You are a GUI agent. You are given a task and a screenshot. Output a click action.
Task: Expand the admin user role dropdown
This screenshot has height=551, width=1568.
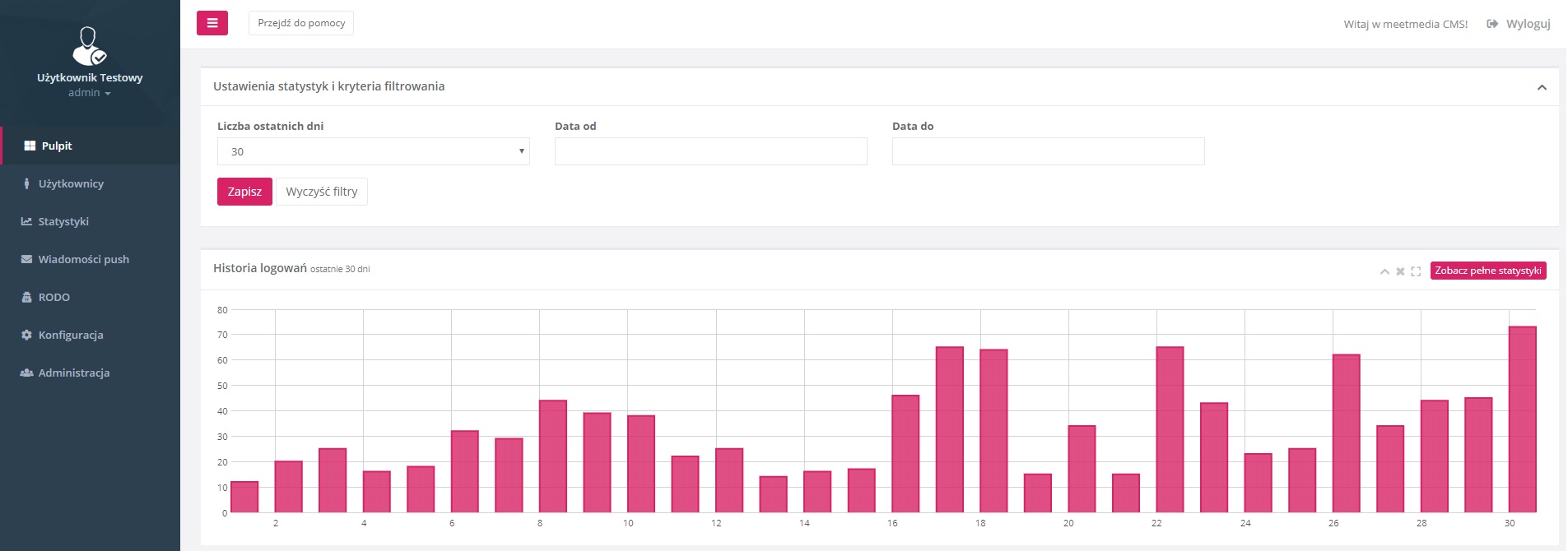pyautogui.click(x=90, y=93)
